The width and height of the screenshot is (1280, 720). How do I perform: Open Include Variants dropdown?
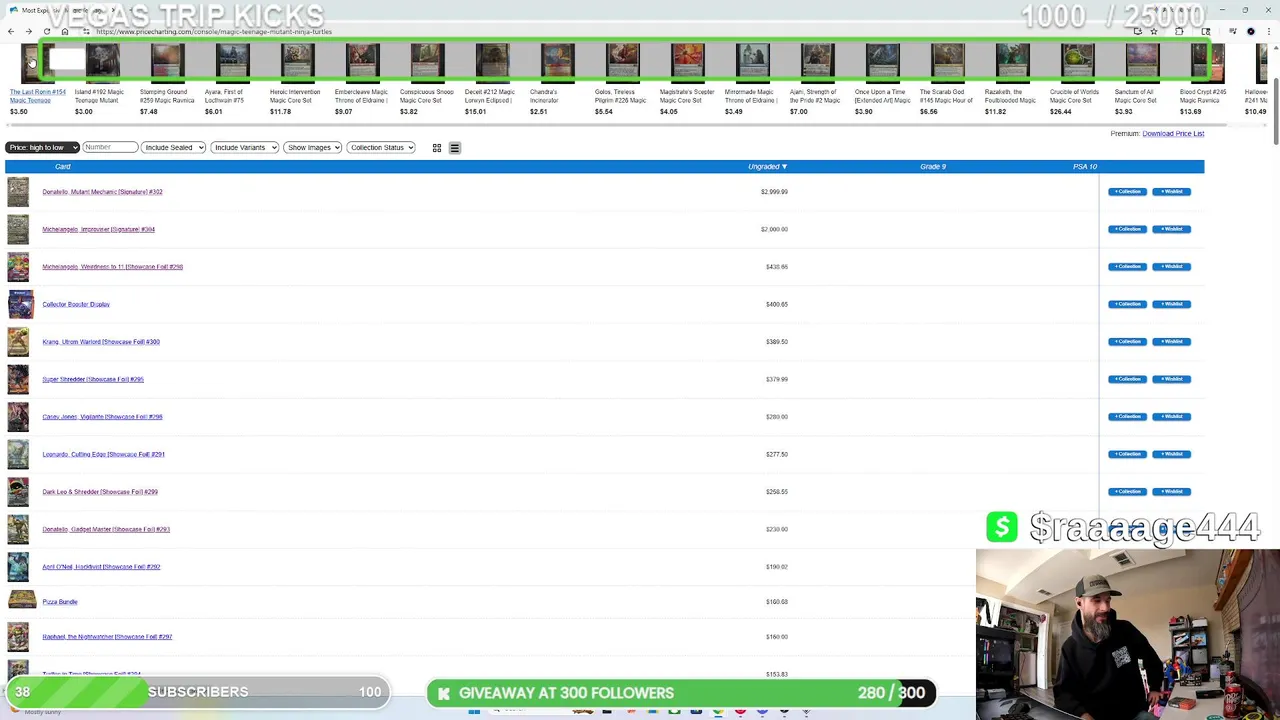244,148
